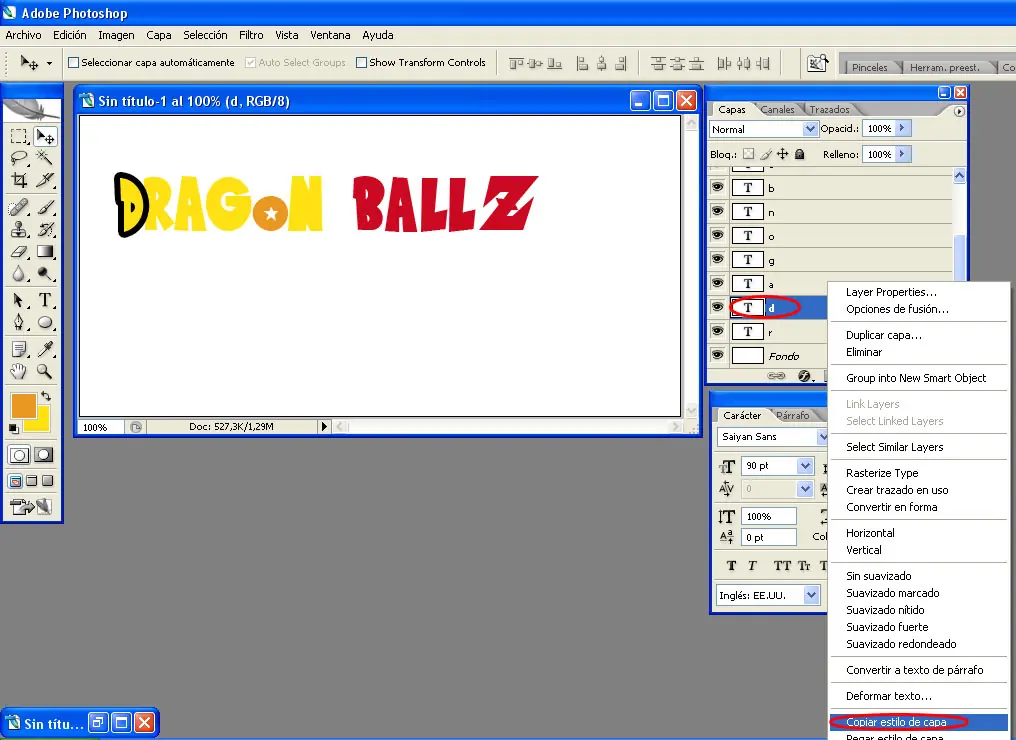
Task: Select the Slice tool
Action: click(45, 179)
